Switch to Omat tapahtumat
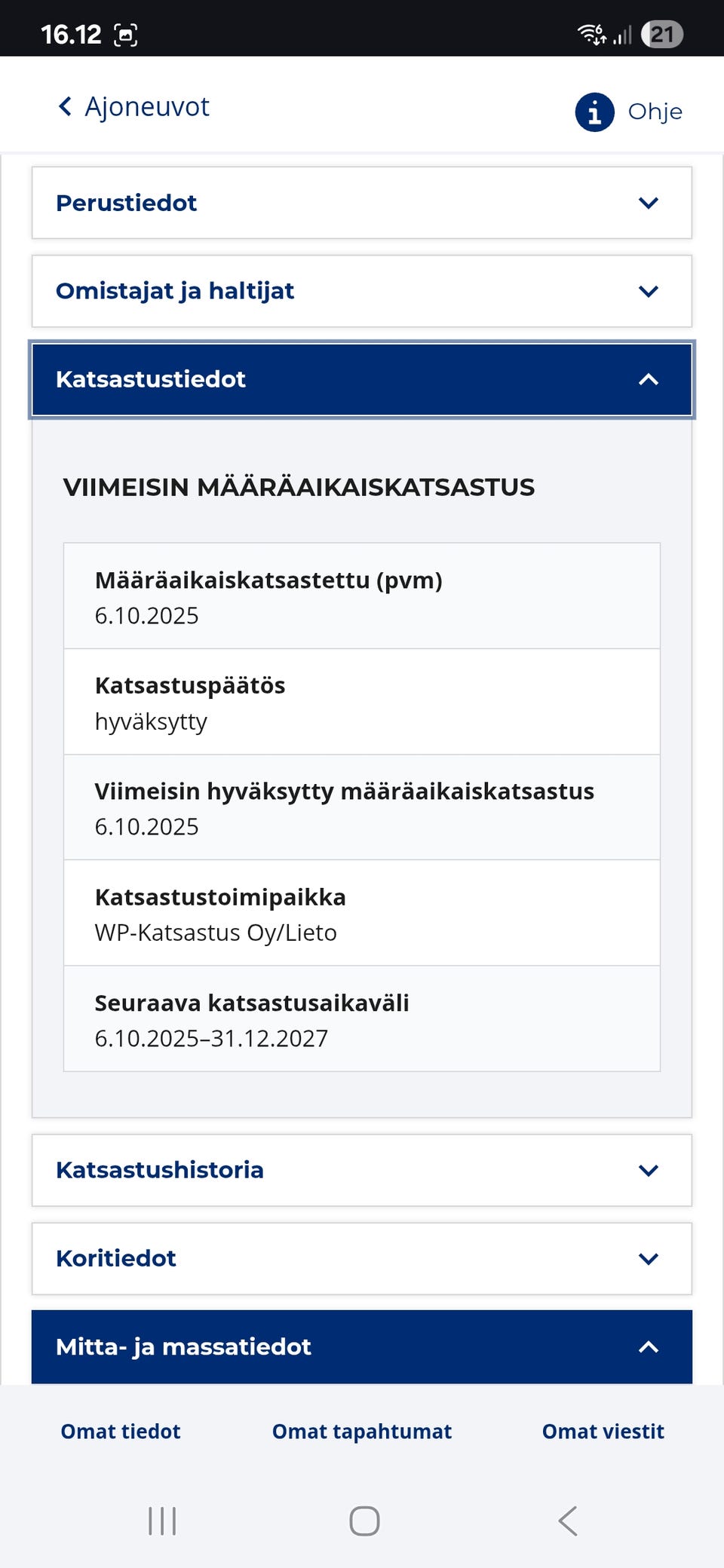This screenshot has height=1568, width=724. [x=362, y=1431]
